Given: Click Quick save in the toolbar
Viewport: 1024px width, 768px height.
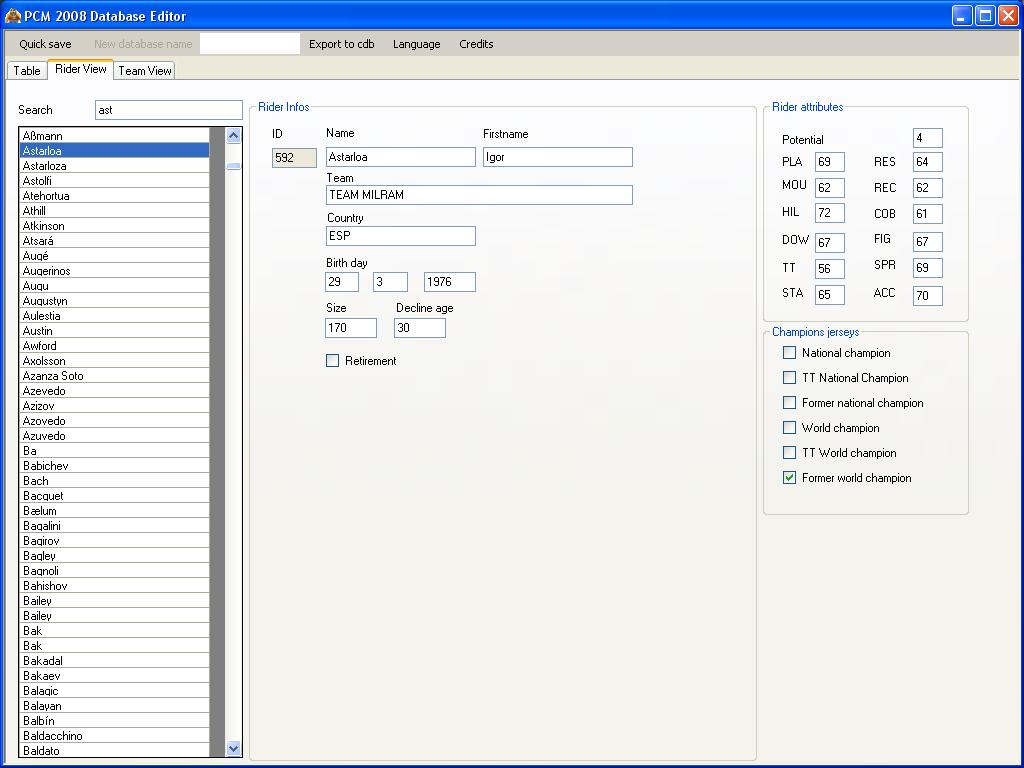Looking at the screenshot, I should 45,44.
